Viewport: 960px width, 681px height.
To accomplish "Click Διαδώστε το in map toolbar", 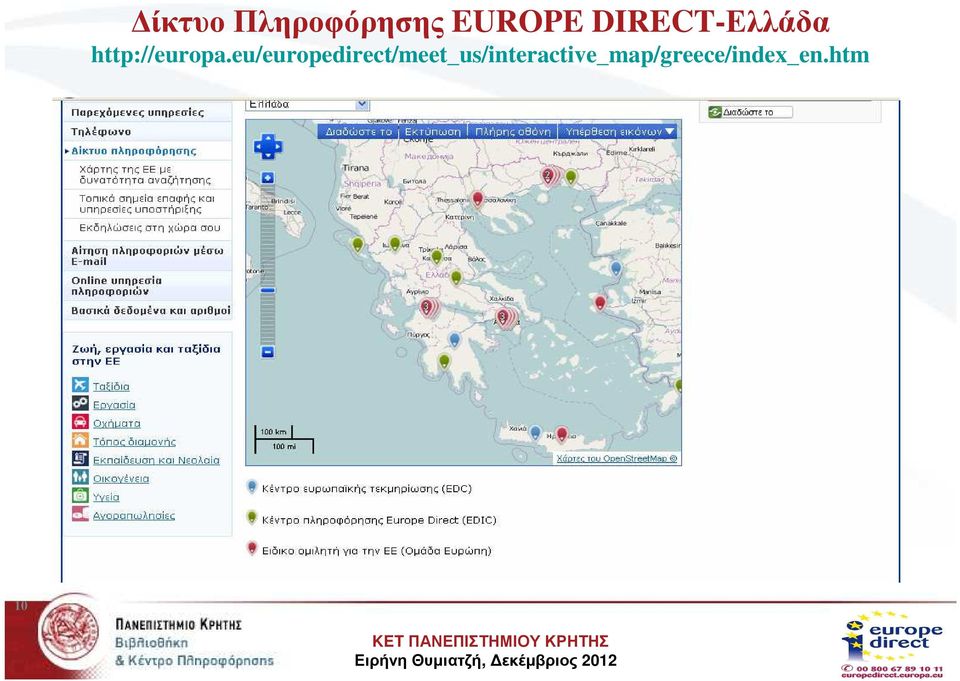I will (x=358, y=132).
